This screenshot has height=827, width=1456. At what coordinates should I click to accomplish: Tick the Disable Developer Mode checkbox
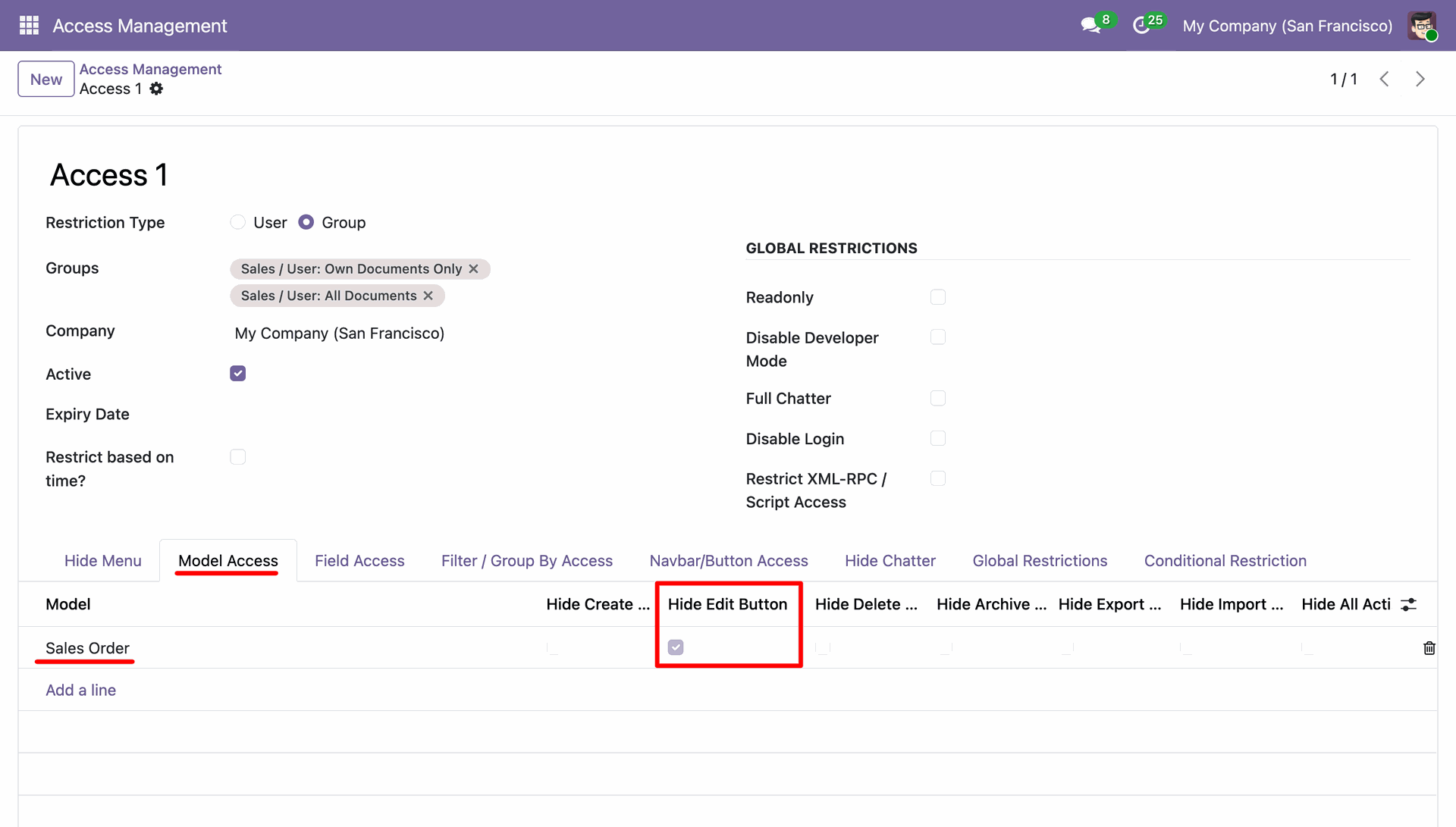(938, 337)
